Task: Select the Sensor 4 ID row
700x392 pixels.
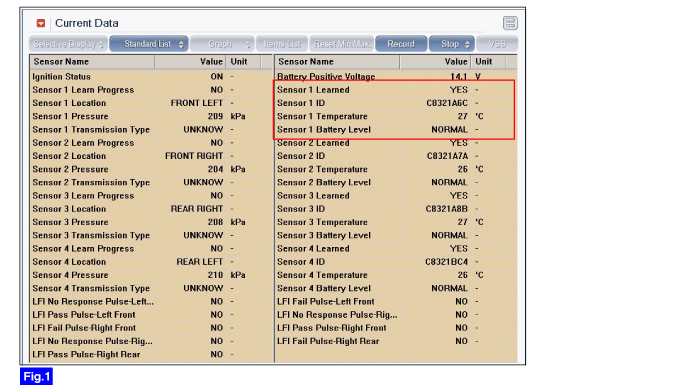Action: 396,262
